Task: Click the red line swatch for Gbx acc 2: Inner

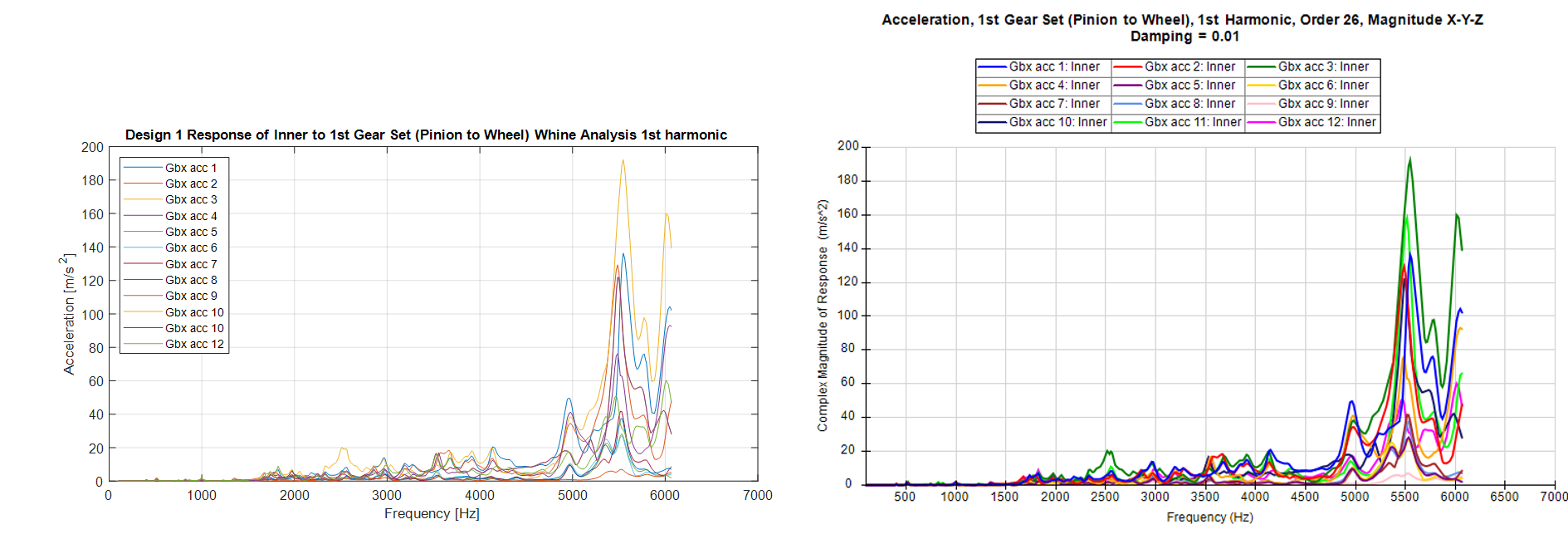Action: pyautogui.click(x=1127, y=67)
